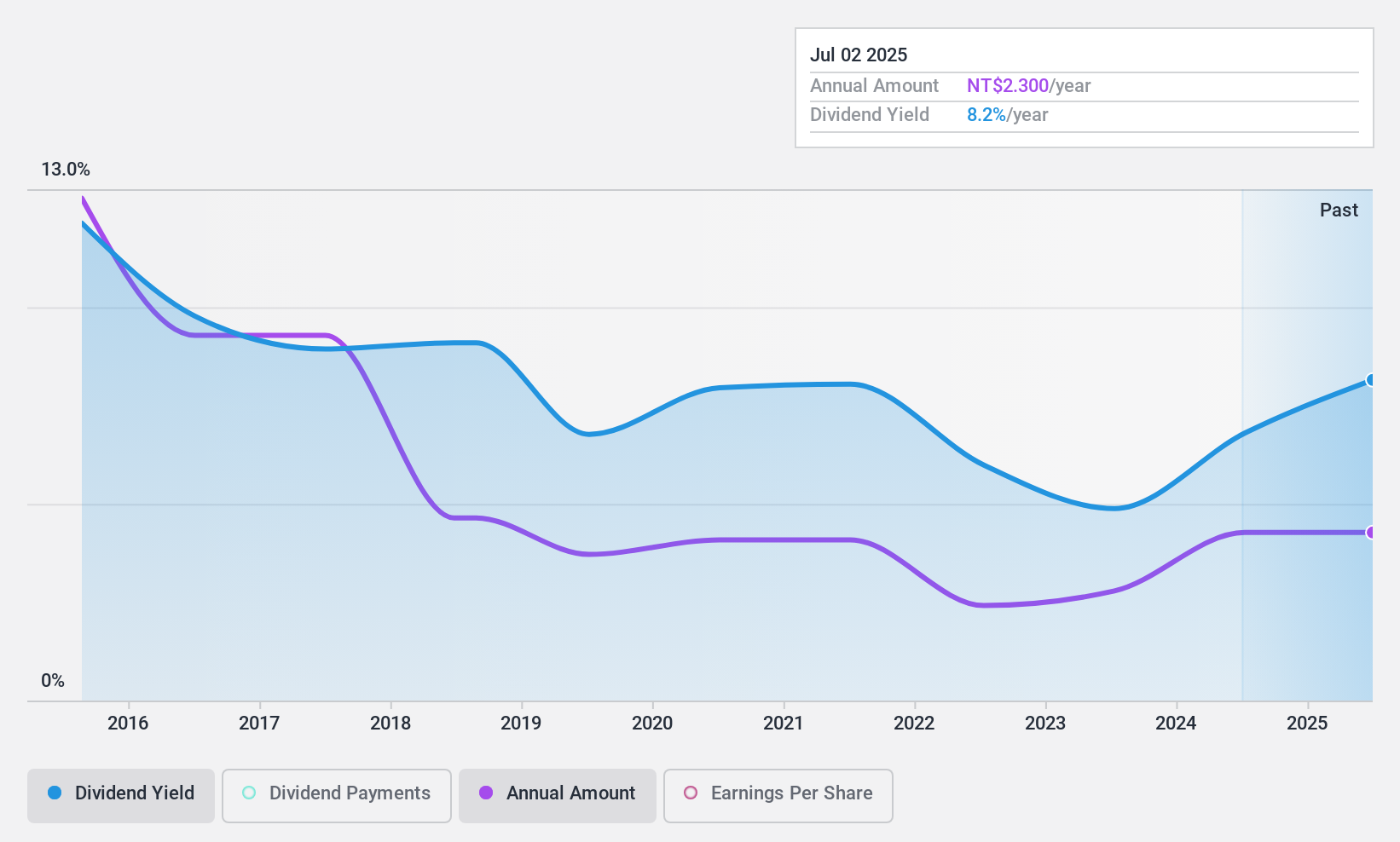Click the 'Dividend Yield' tooltip row label
1400x842 pixels.
870,115
